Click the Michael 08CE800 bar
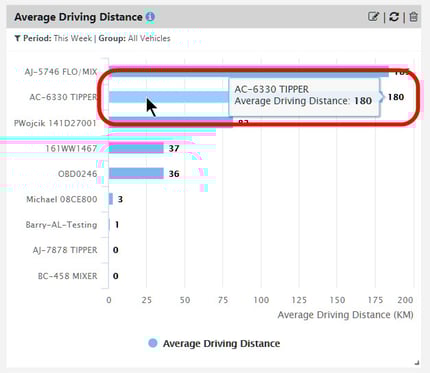Viewport: 430px width, 373px height. tap(111, 199)
